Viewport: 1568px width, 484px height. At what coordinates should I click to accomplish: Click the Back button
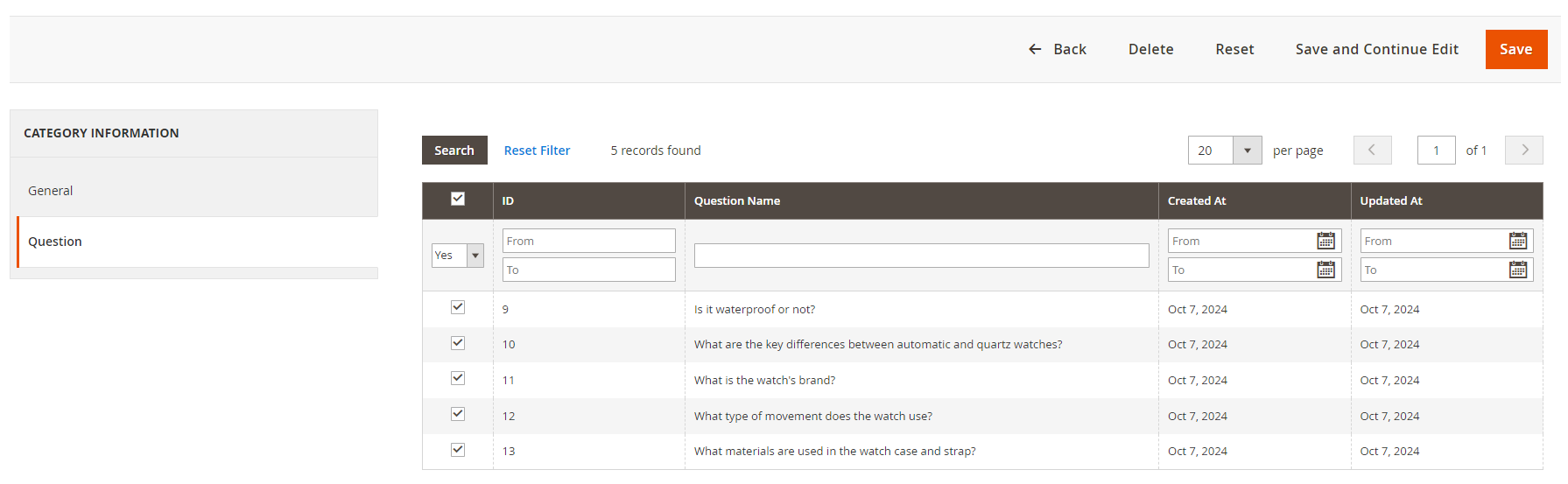click(1058, 49)
